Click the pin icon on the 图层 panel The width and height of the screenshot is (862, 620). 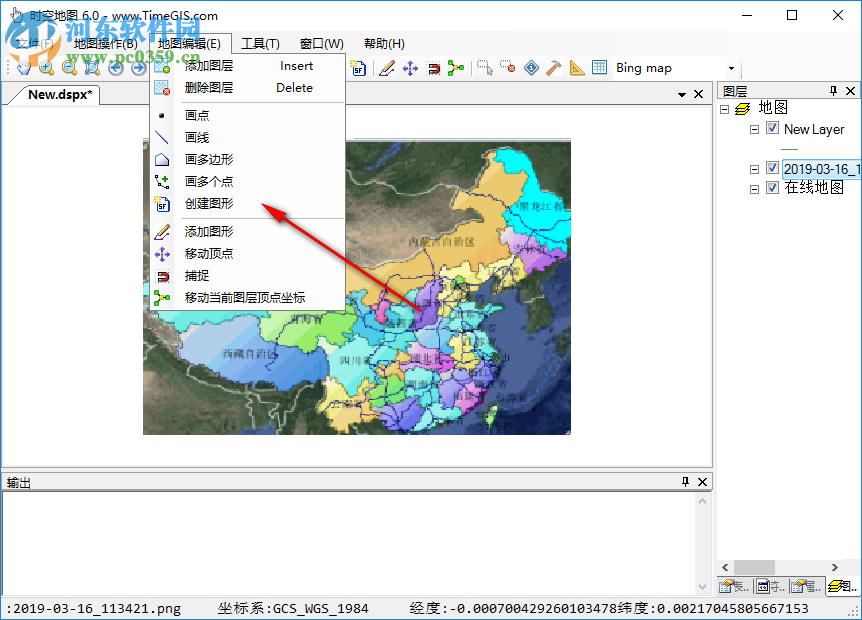pos(833,89)
